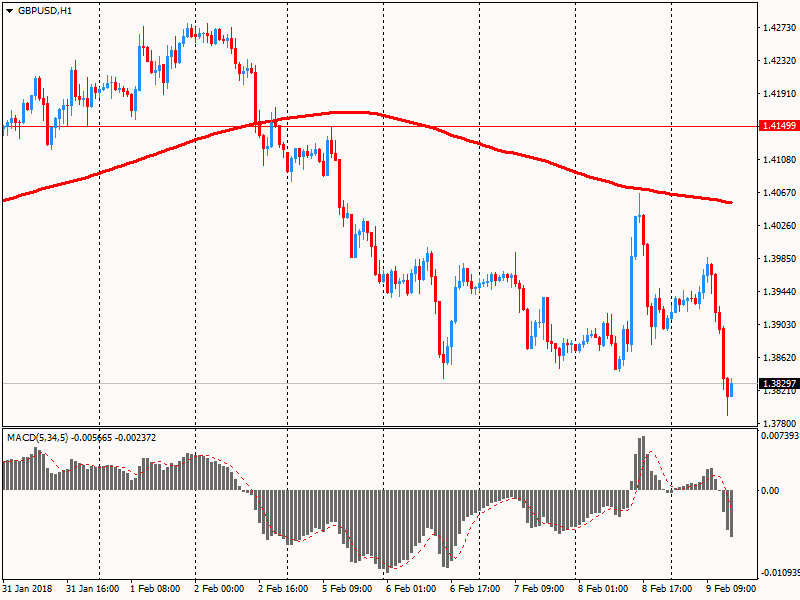Screen dimensions: 800x600
Task: Click the 1.41080 price scale value
Action: point(779,160)
